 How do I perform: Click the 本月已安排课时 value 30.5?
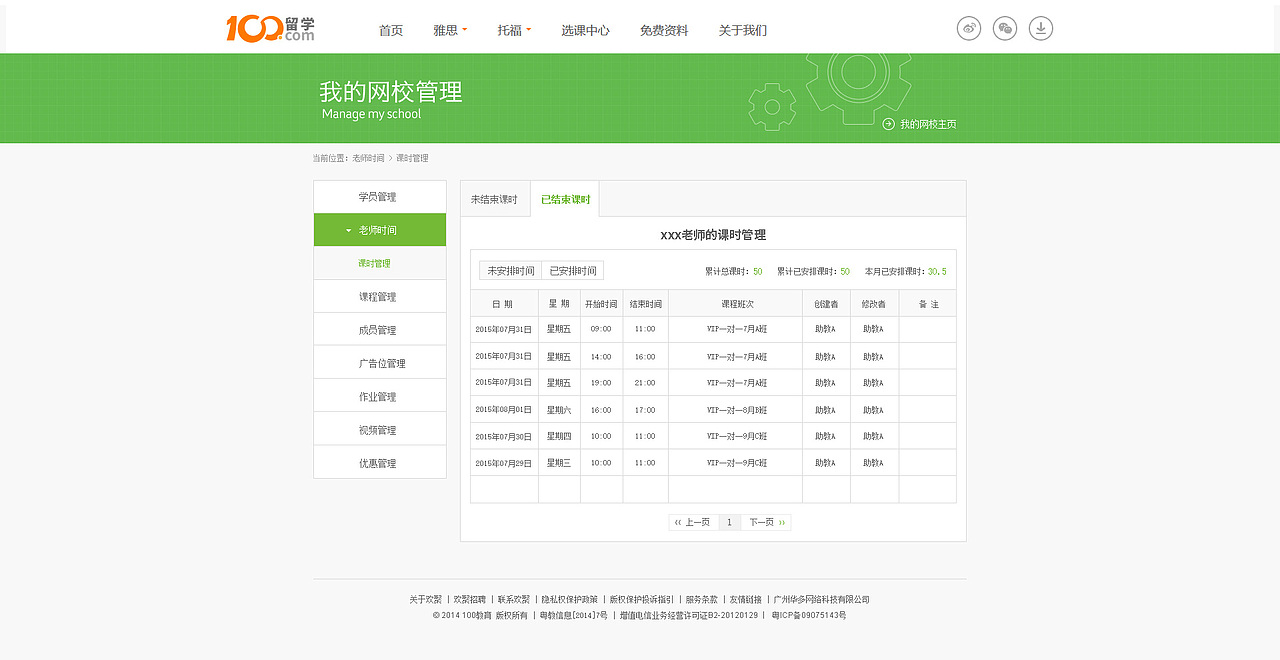tap(937, 272)
